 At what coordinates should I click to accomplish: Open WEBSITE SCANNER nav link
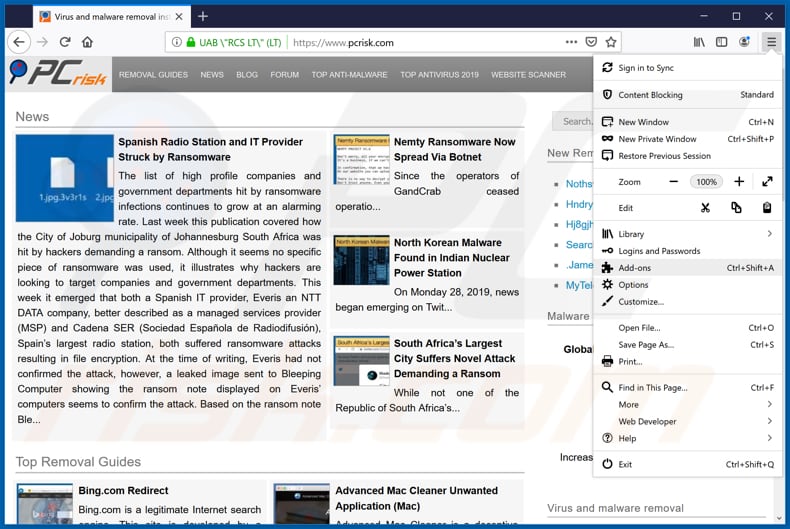coord(529,75)
